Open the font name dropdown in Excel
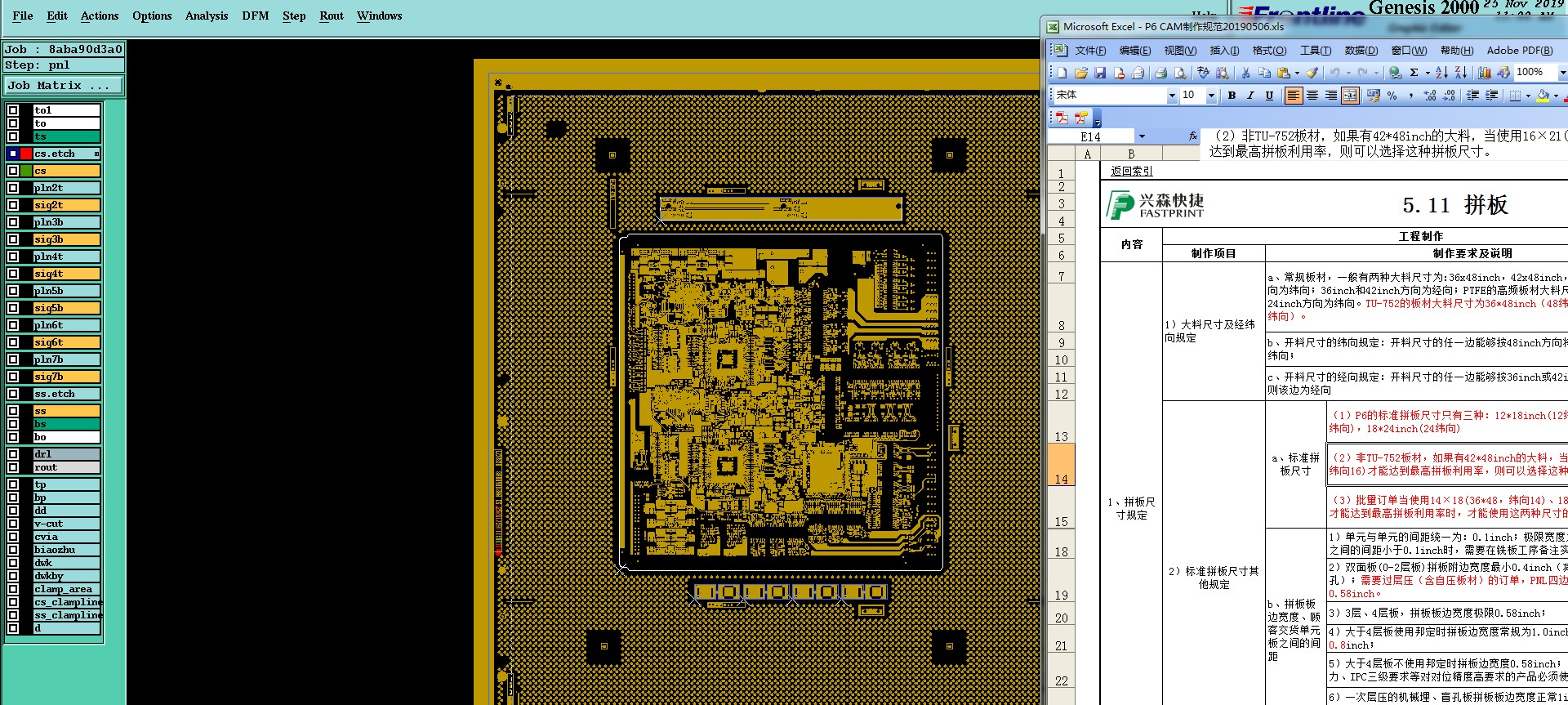 1172,96
